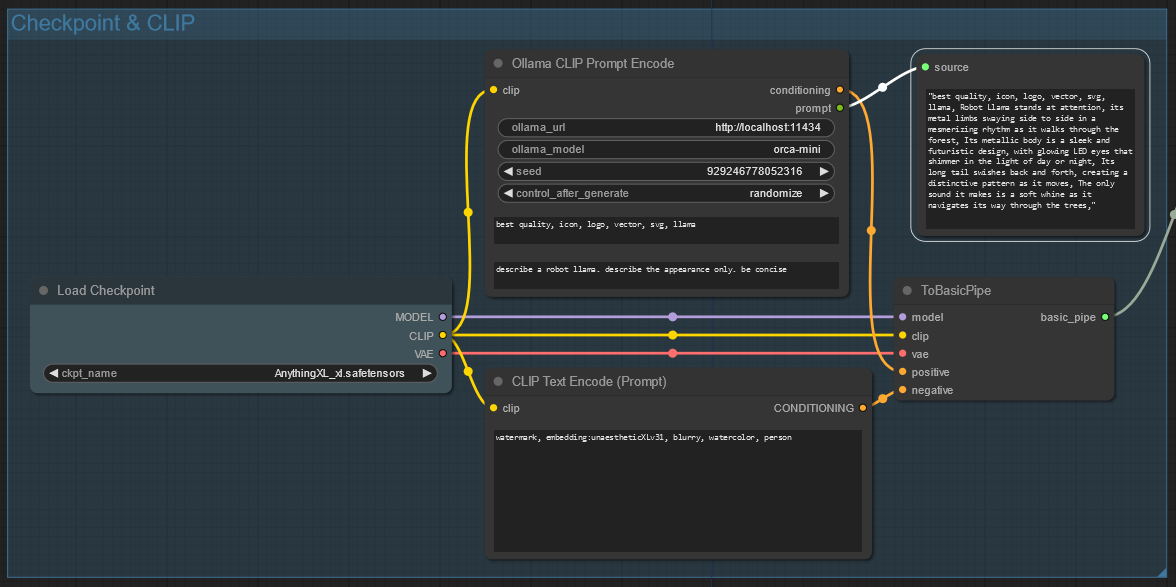1176x587 pixels.
Task: Decrease the seed value with left arrow
Action: click(x=508, y=172)
